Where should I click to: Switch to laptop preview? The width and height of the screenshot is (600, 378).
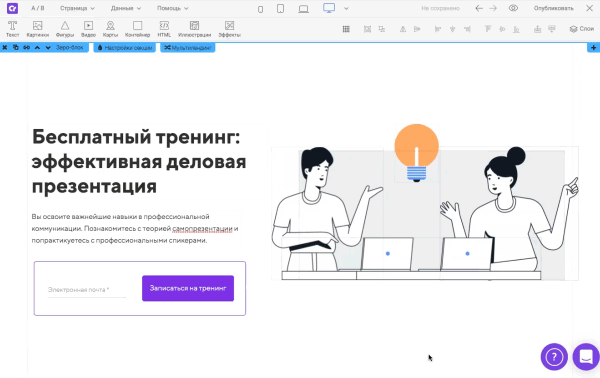303,9
